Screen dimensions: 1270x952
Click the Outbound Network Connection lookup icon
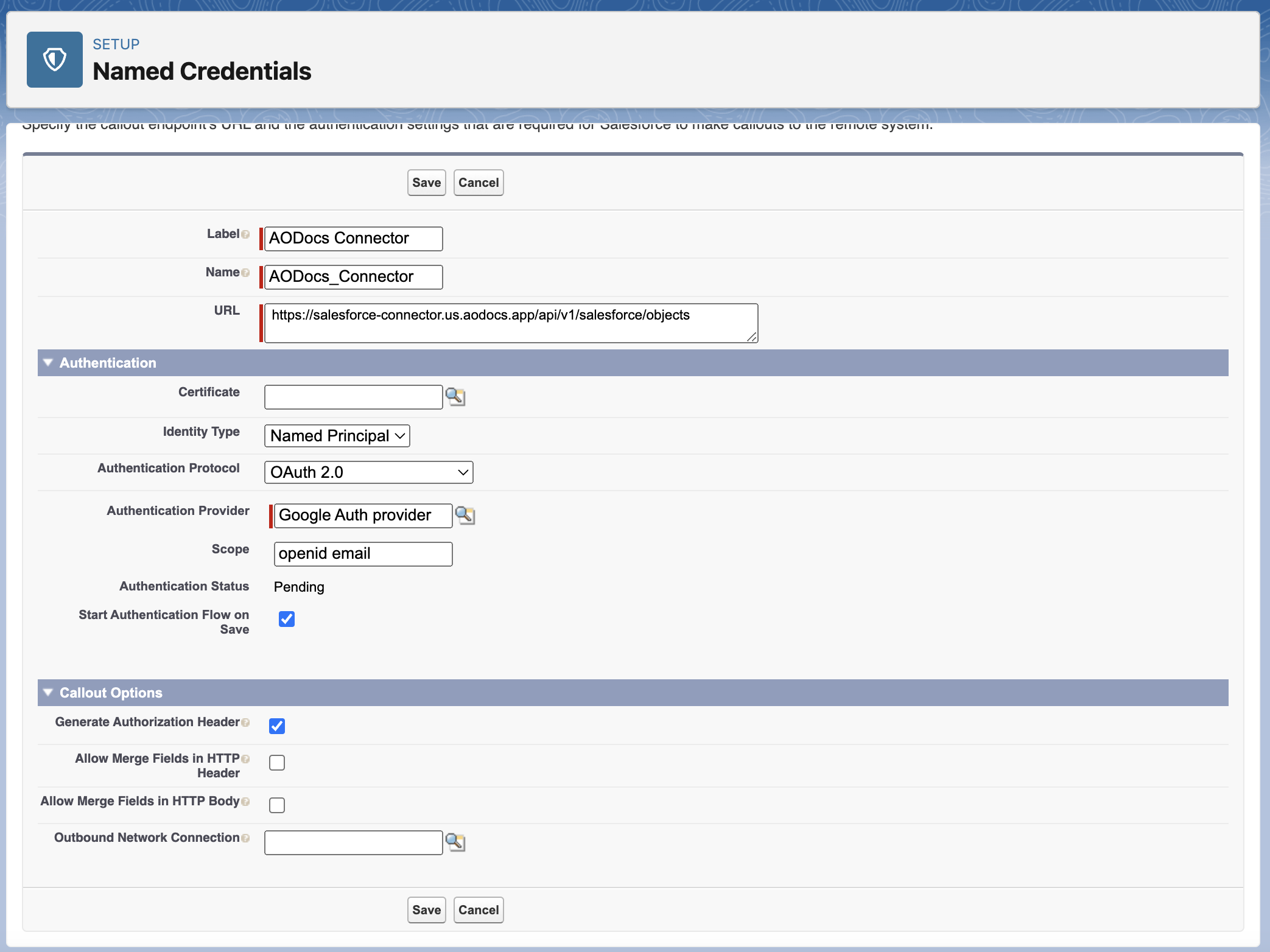[x=455, y=842]
